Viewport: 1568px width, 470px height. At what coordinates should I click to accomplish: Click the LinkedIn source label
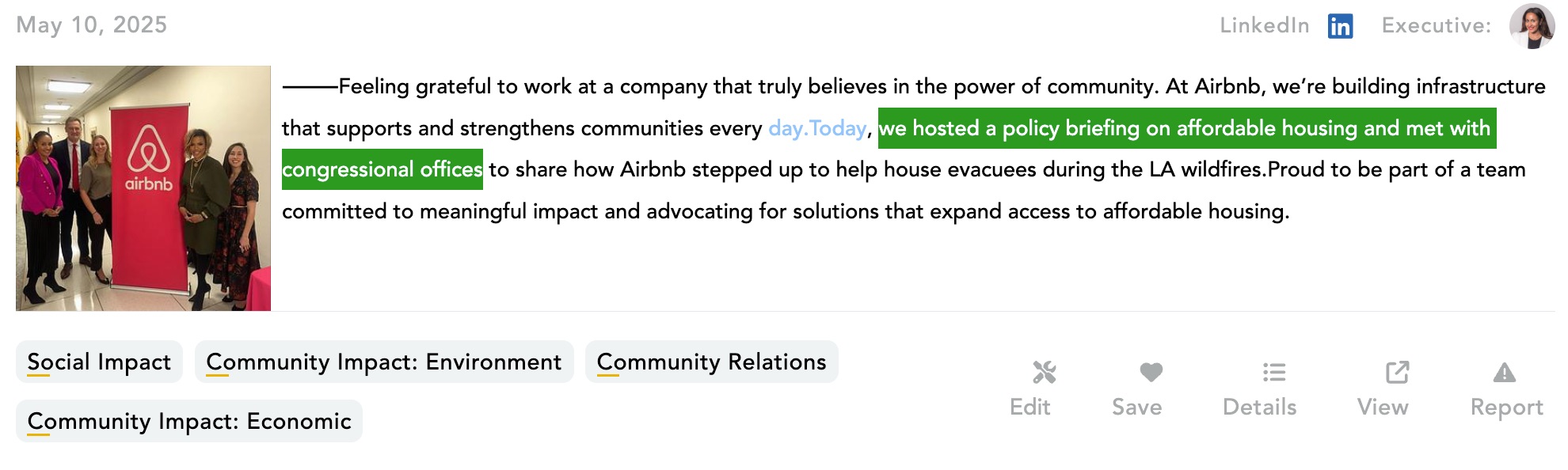[1264, 26]
